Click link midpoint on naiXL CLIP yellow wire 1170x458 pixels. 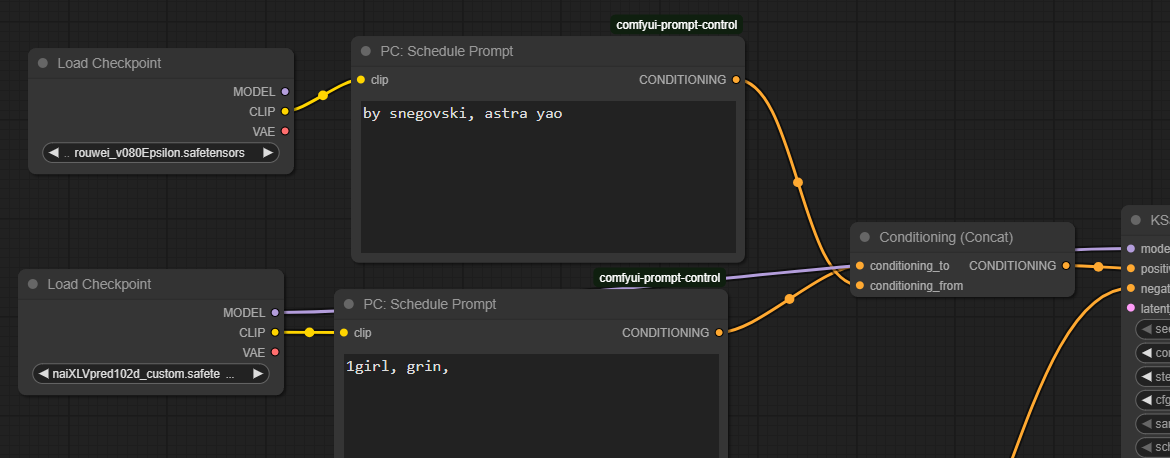pos(309,333)
